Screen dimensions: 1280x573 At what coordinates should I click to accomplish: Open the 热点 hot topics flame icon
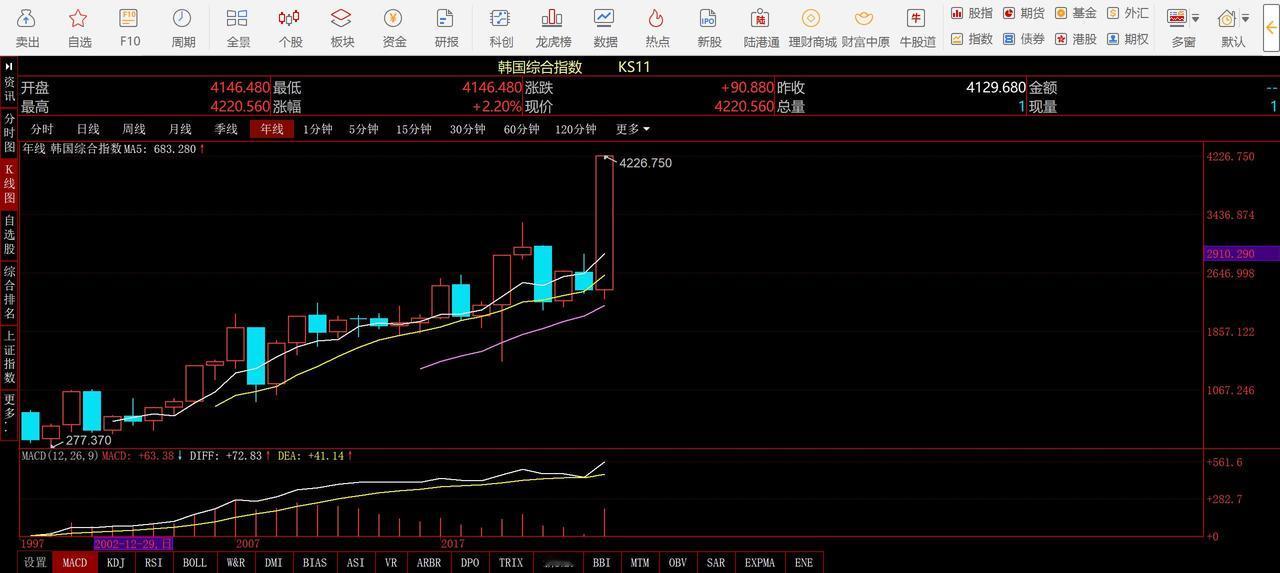(656, 27)
